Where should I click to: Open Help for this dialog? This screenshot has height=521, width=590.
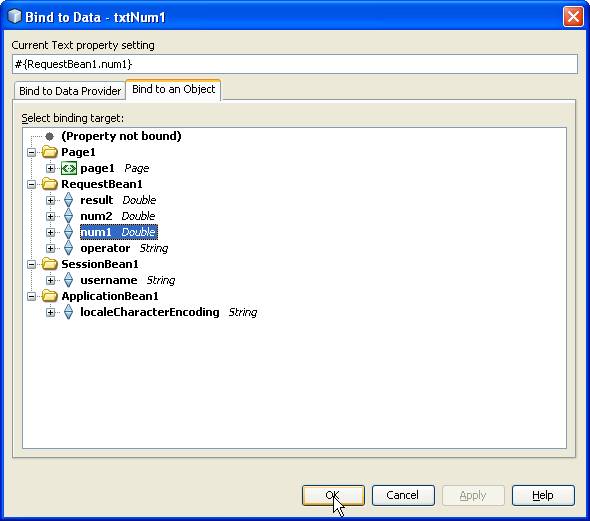543,495
